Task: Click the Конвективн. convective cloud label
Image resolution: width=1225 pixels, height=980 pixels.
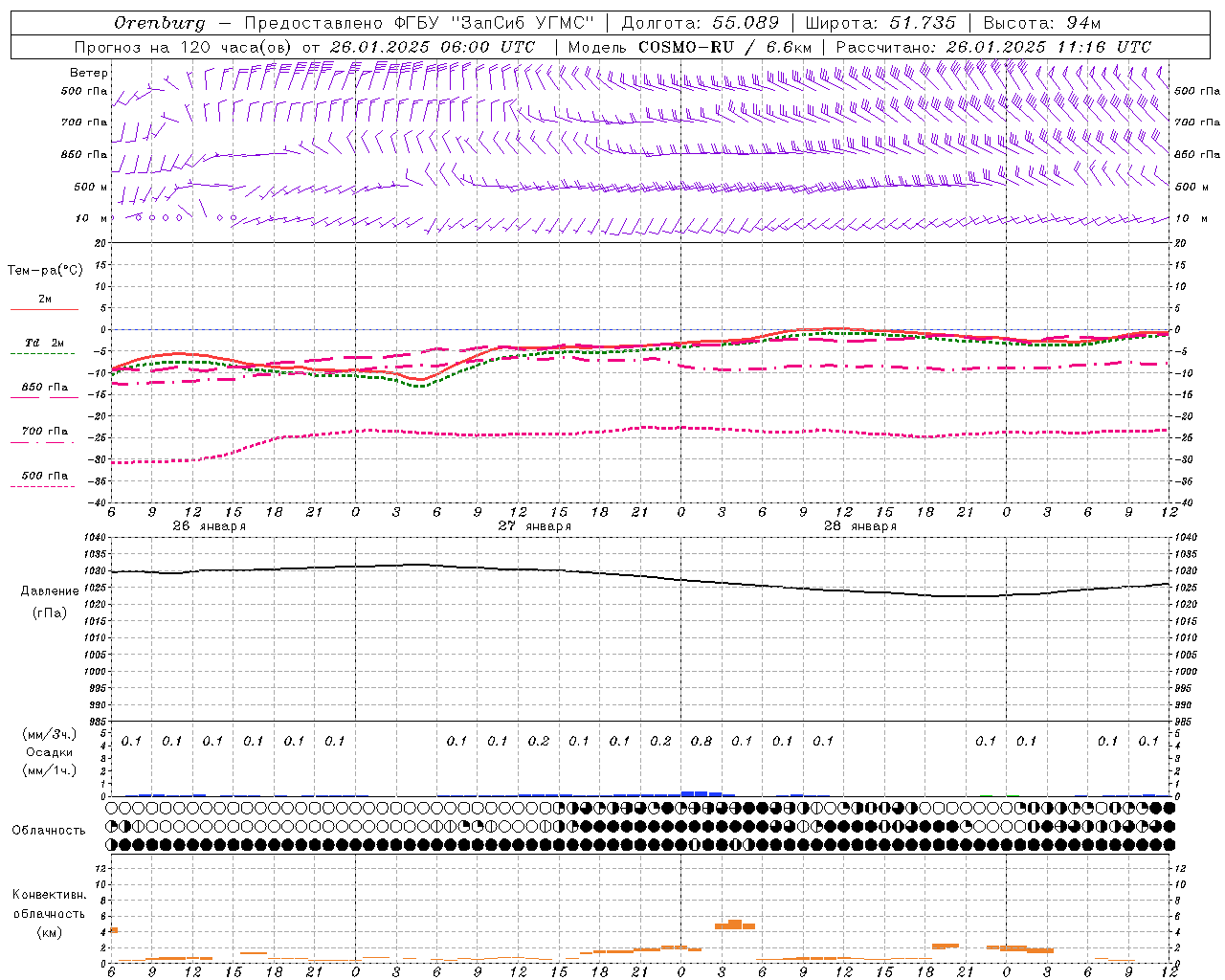Action: pos(50,895)
